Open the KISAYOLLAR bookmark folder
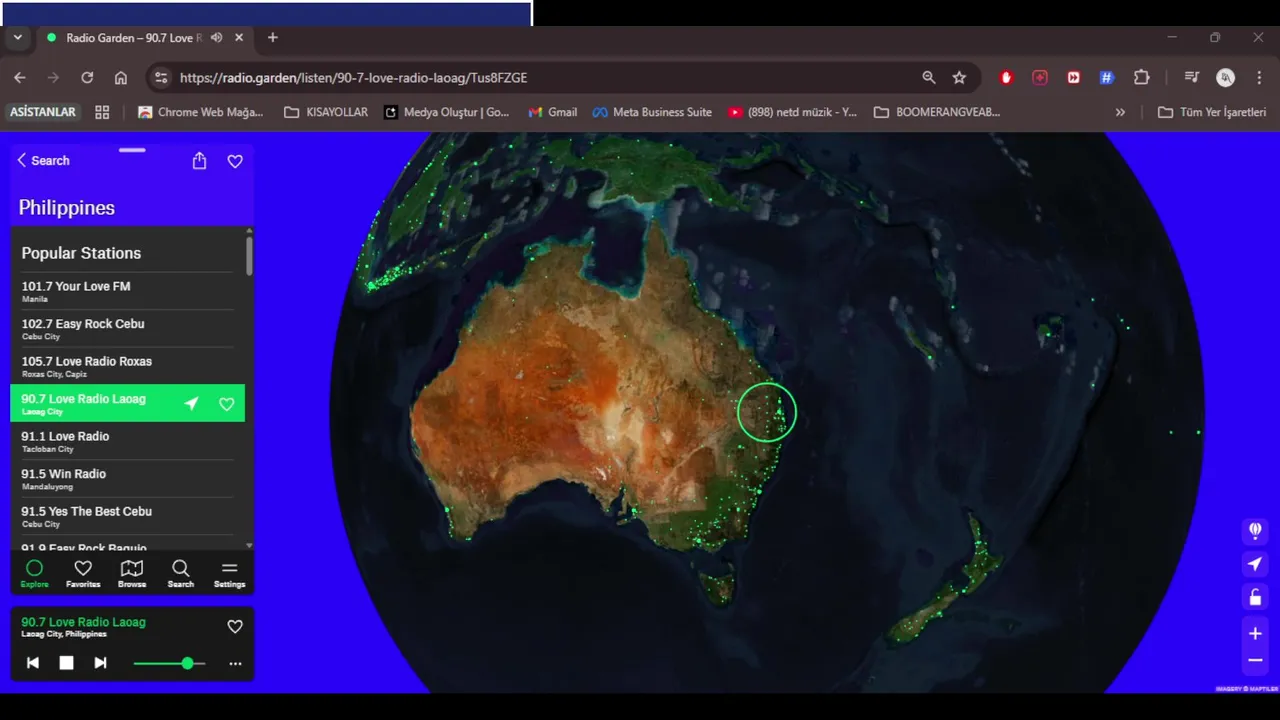The image size is (1280, 720). (x=326, y=112)
